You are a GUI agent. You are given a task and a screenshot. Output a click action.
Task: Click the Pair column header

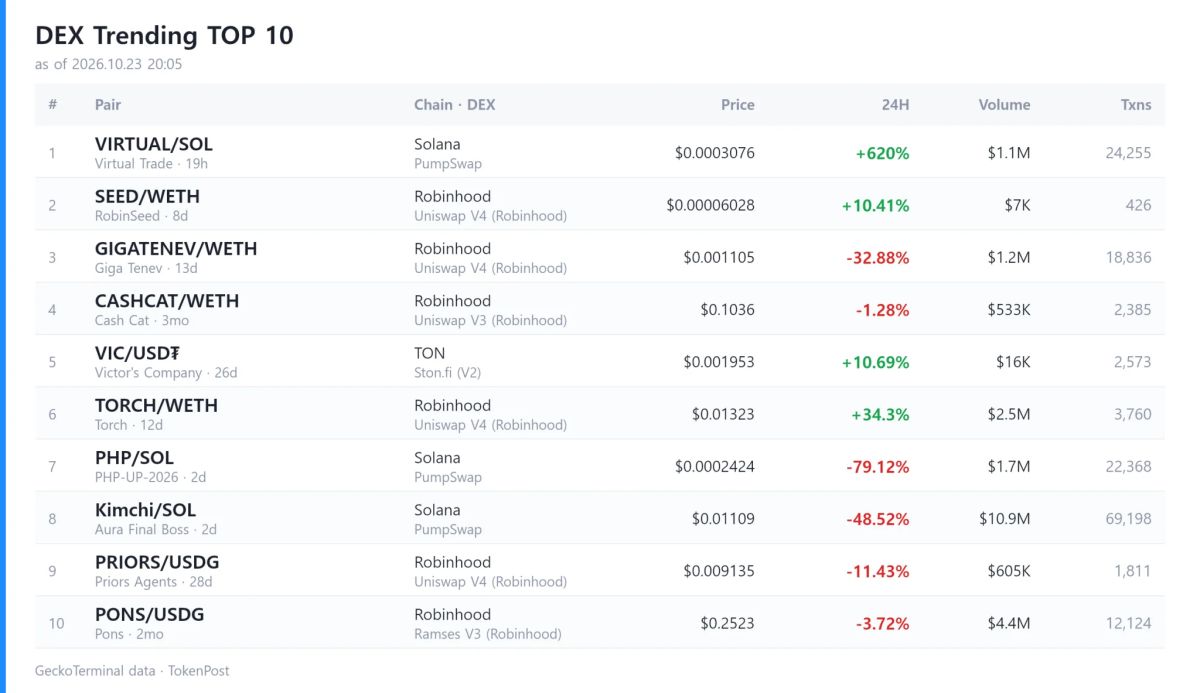(x=108, y=104)
